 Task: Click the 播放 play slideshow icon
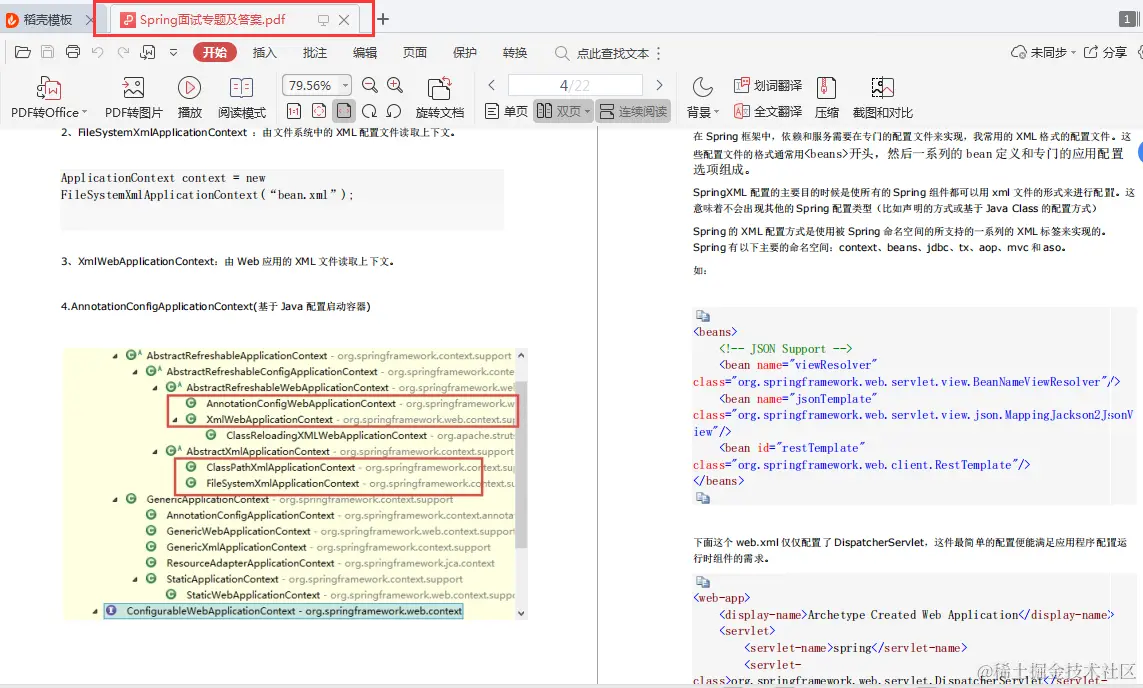pos(190,88)
